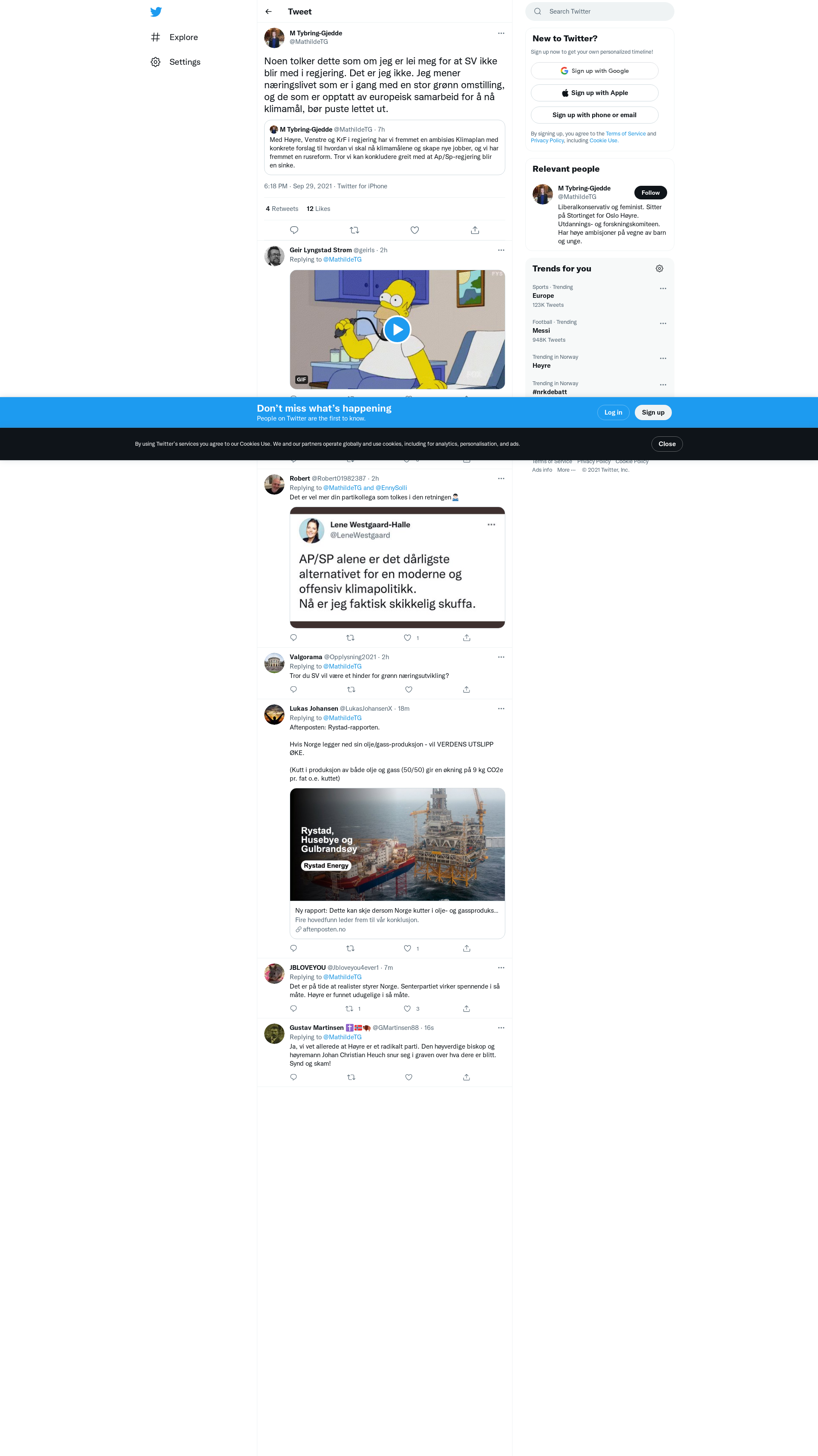Open the Høyre trending topic

(599, 362)
